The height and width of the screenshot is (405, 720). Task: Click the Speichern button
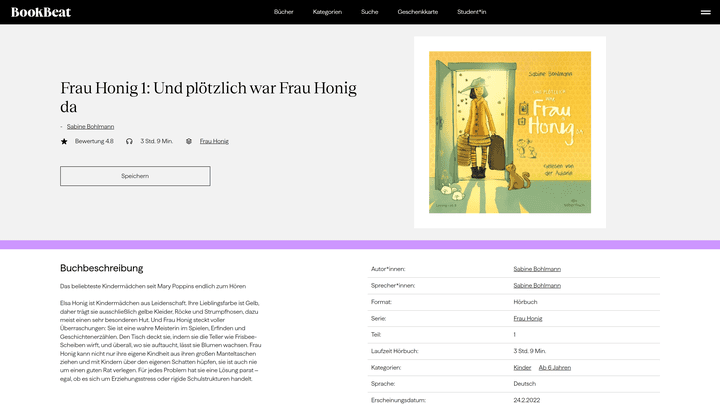[135, 176]
